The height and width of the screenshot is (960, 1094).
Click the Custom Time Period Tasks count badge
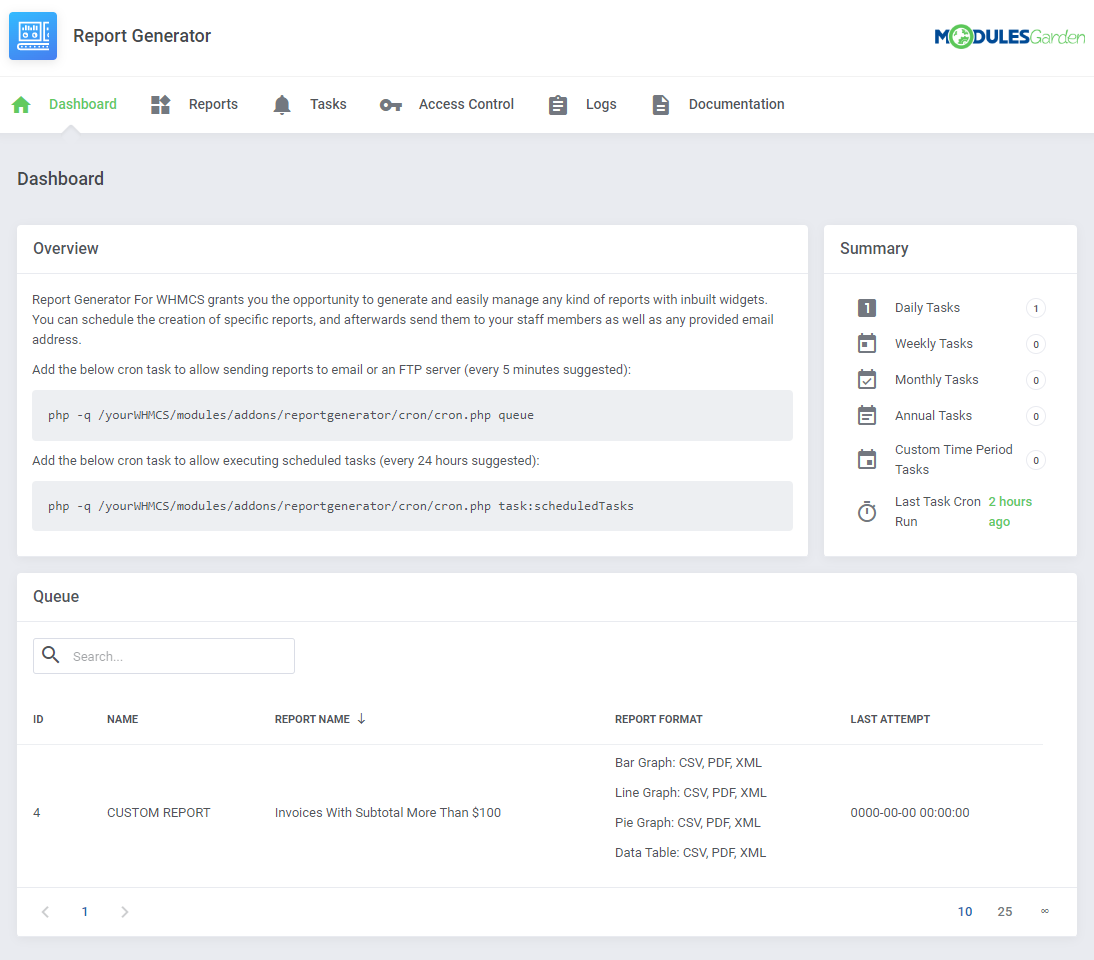[1035, 460]
